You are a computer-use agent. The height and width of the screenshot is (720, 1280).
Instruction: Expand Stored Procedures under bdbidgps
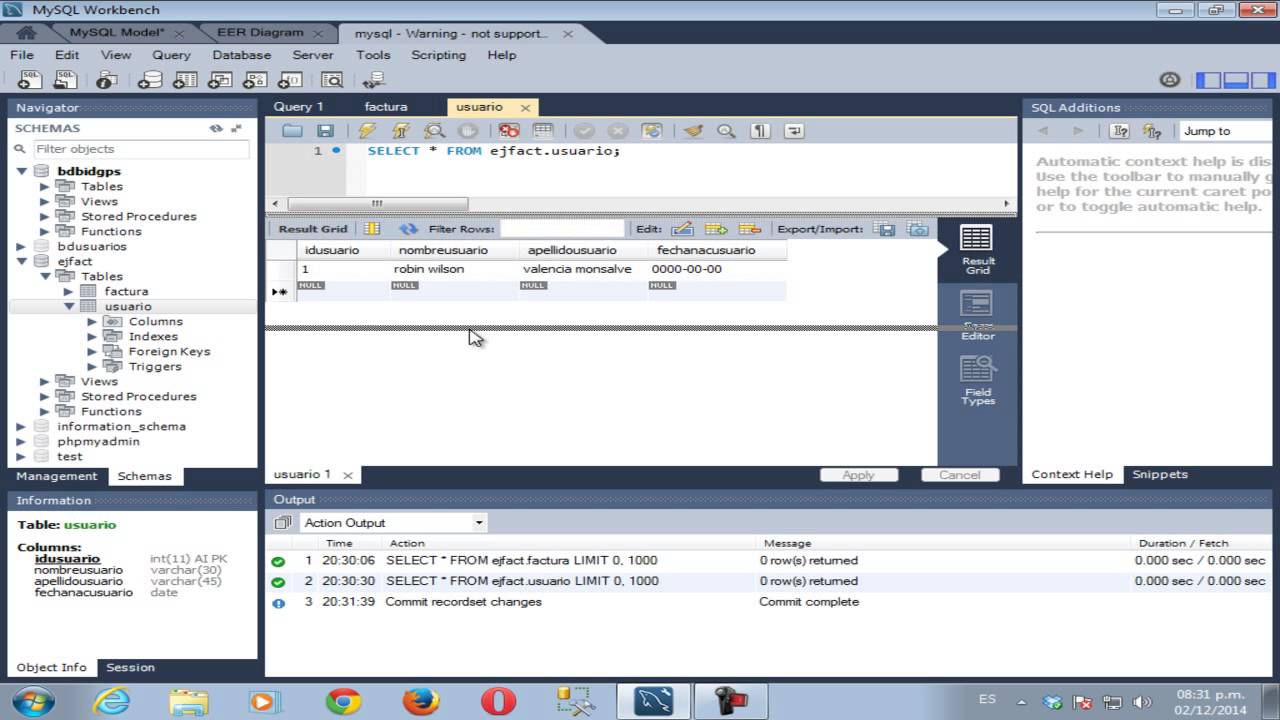tap(45, 216)
